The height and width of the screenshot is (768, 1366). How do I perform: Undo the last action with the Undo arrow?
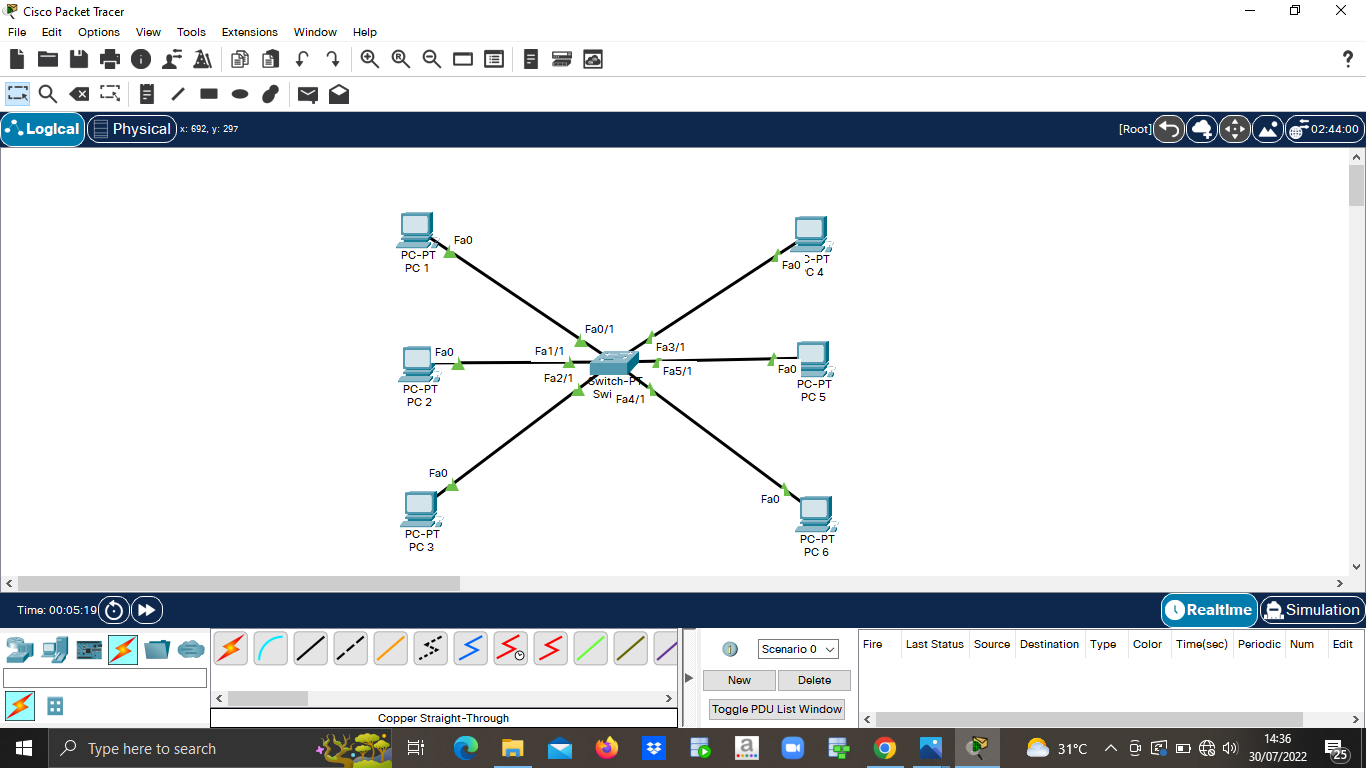pos(302,60)
